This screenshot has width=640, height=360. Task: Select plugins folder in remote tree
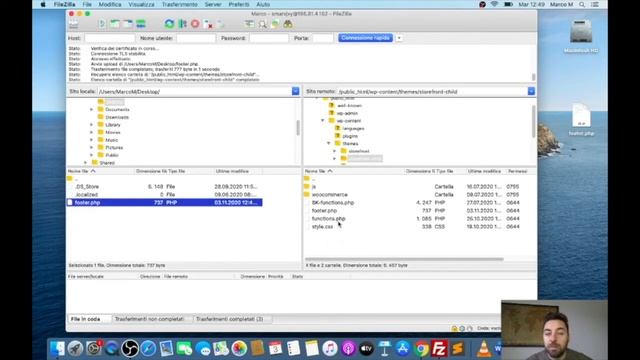click(x=350, y=136)
